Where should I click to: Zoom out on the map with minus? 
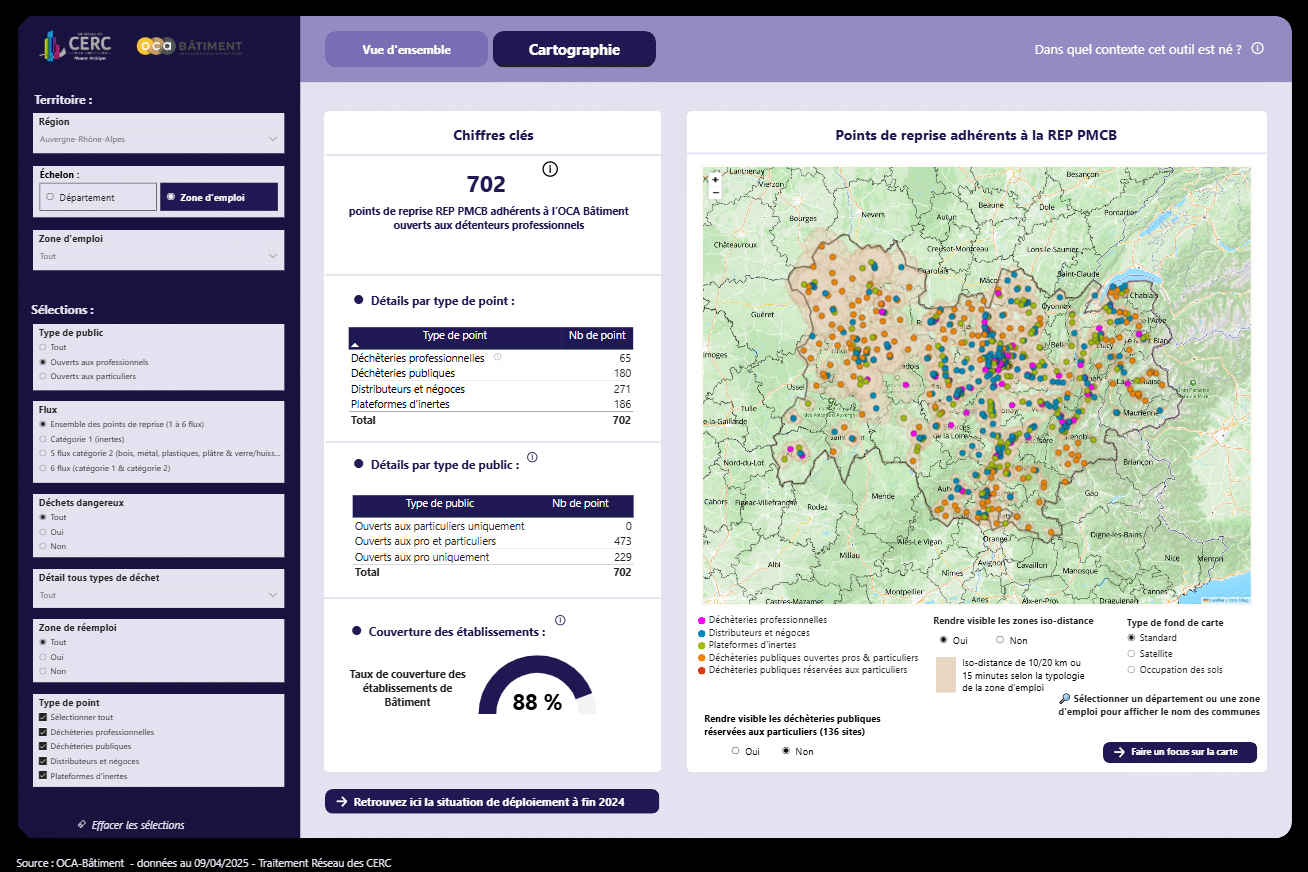click(715, 192)
